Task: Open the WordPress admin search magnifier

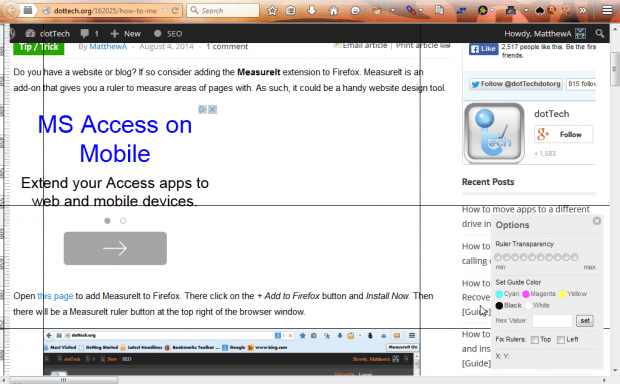Action: [600, 34]
